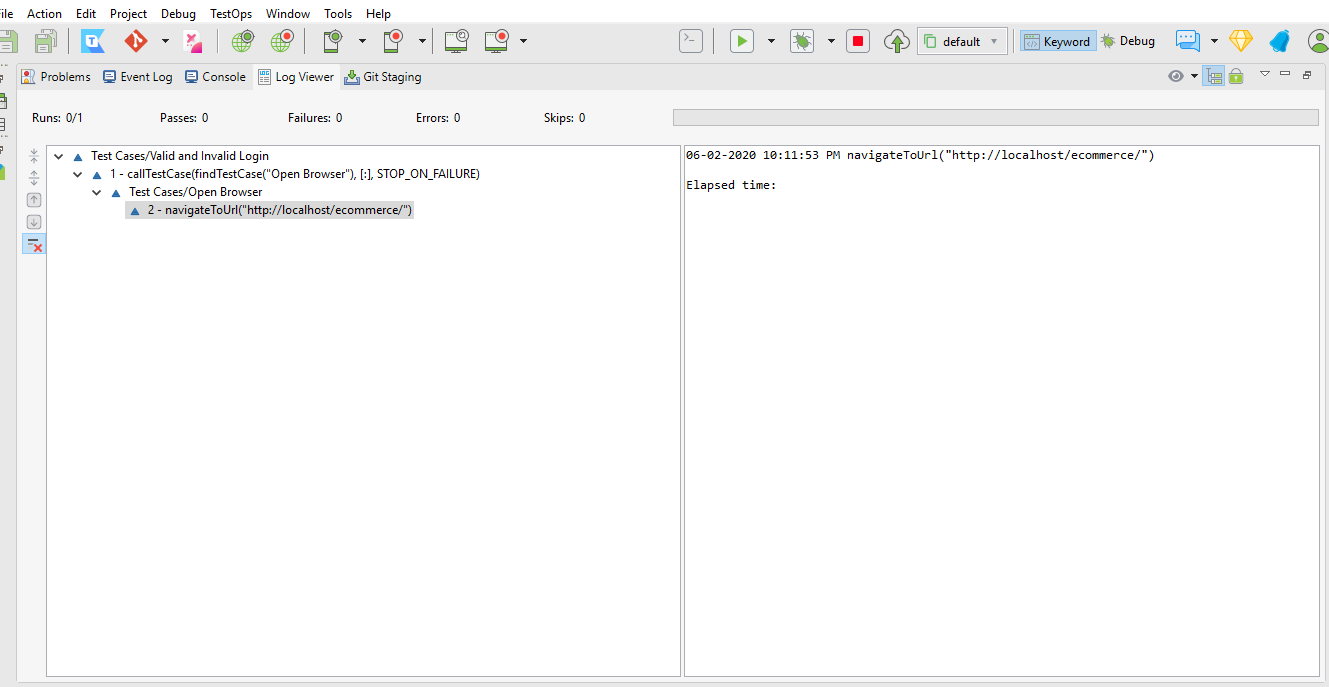Select the Log Viewer tab

click(x=295, y=77)
